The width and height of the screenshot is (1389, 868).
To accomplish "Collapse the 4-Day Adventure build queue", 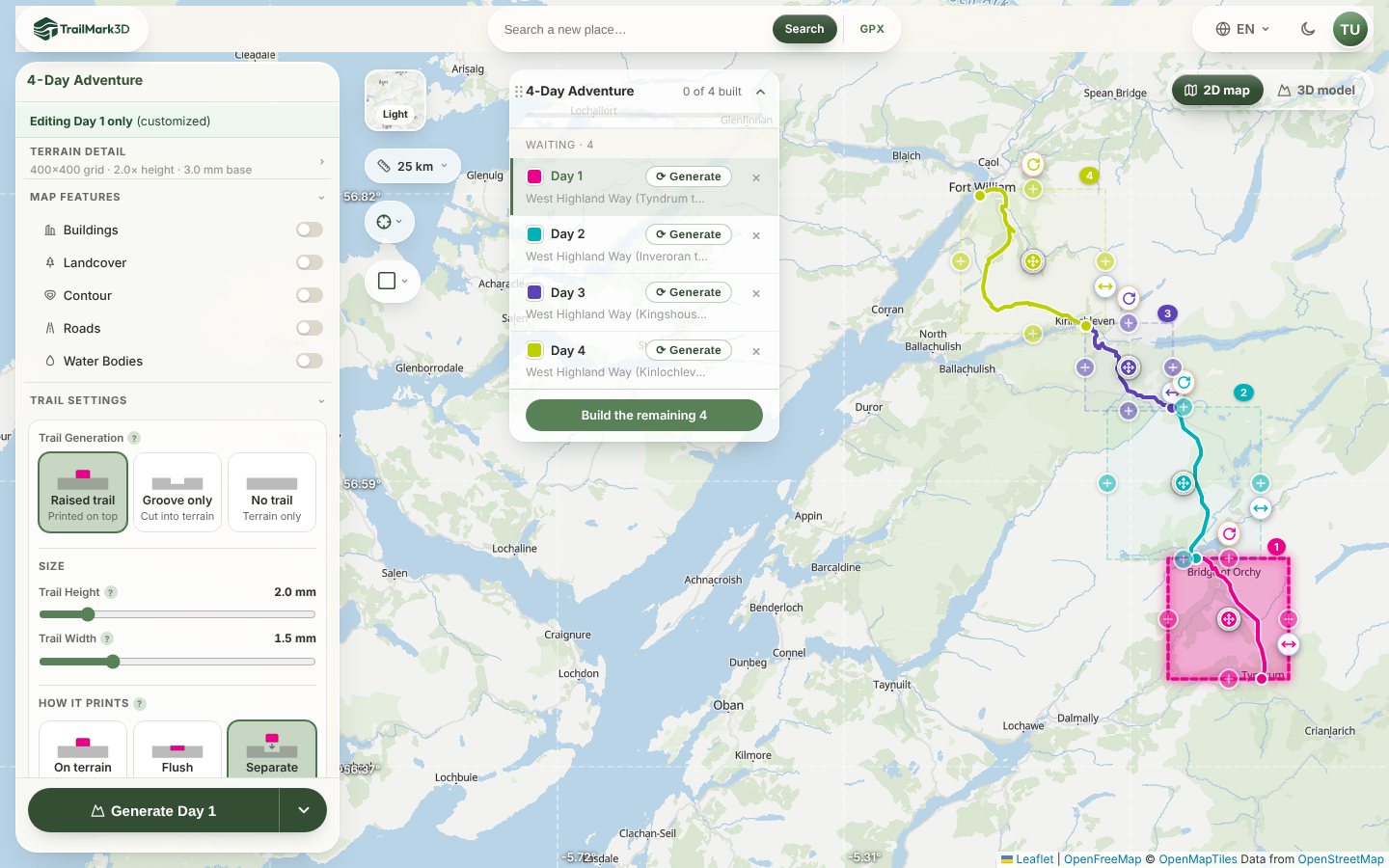I will 760,92.
